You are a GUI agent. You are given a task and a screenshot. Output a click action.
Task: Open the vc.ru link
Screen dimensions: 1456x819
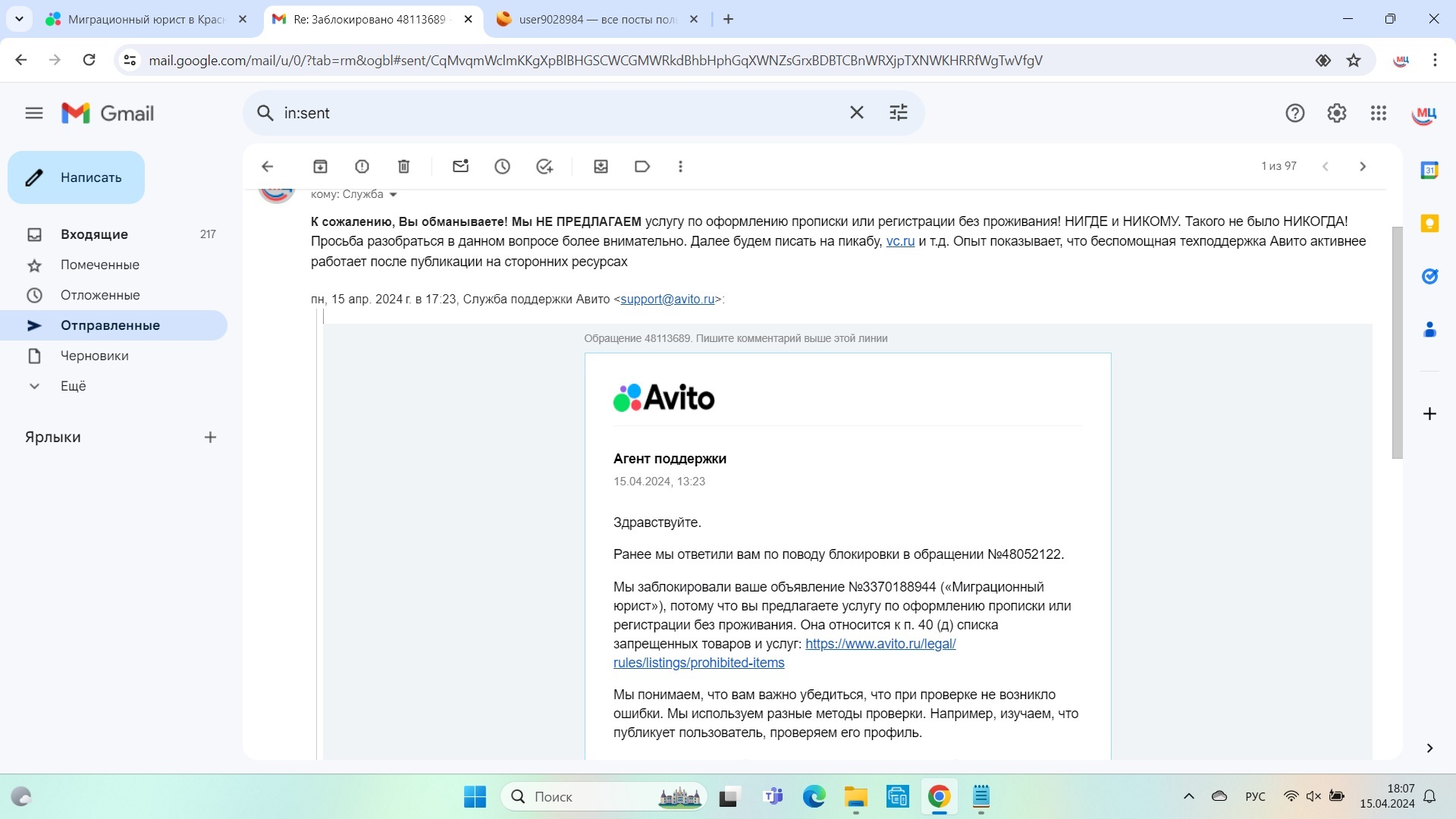[900, 241]
